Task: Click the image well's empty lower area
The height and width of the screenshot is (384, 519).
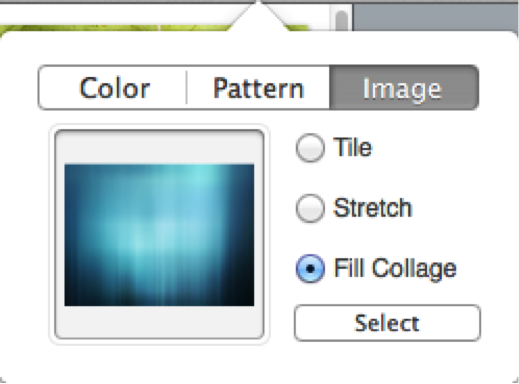Action: point(159,322)
